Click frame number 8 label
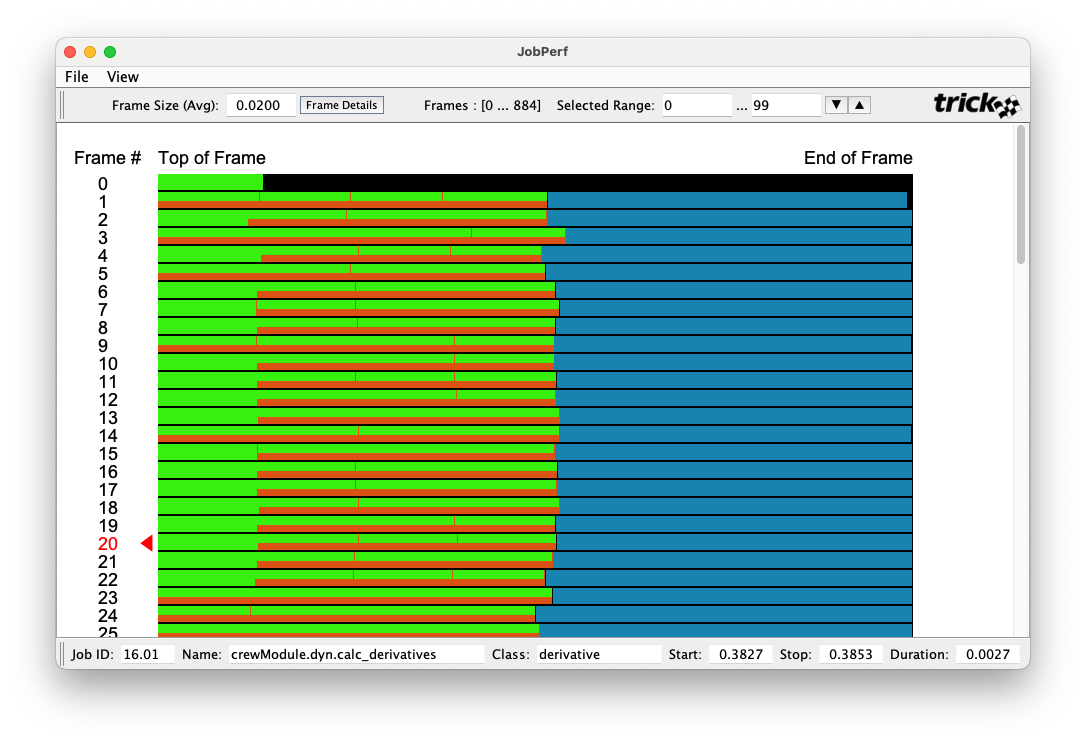The height and width of the screenshot is (743, 1086). (103, 328)
